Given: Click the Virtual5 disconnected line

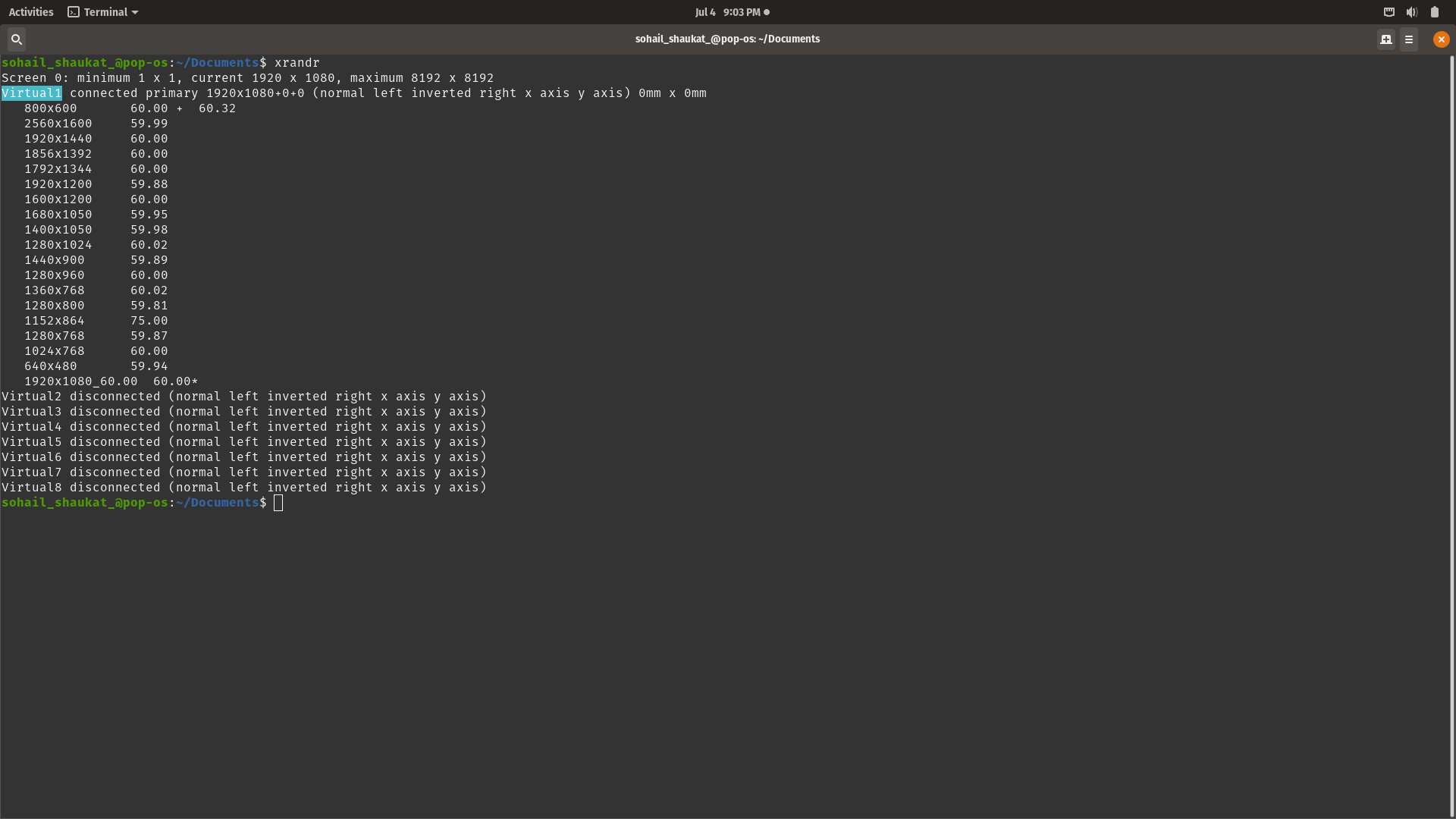Looking at the screenshot, I should pos(244,442).
